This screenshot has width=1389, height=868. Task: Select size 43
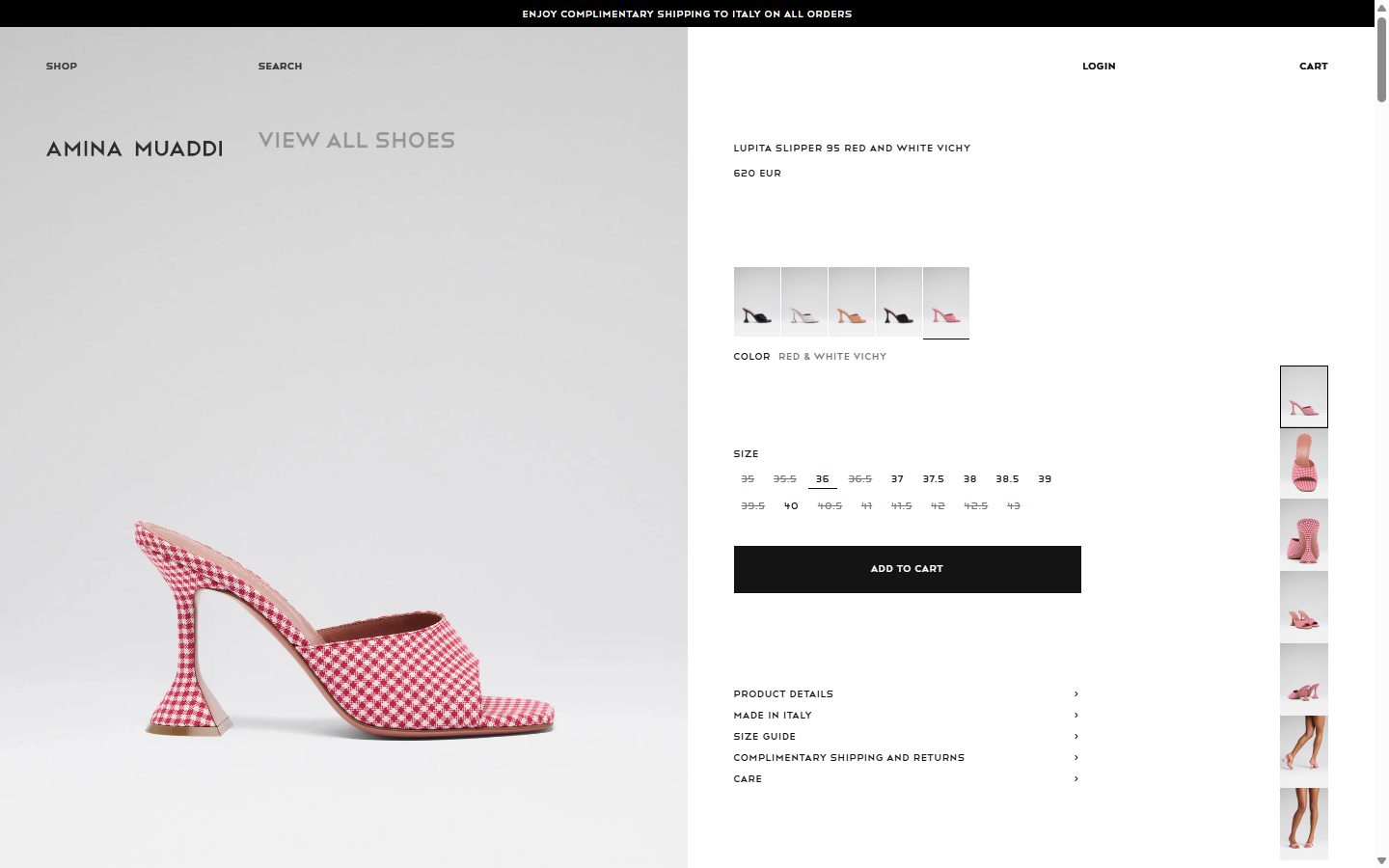(1013, 506)
